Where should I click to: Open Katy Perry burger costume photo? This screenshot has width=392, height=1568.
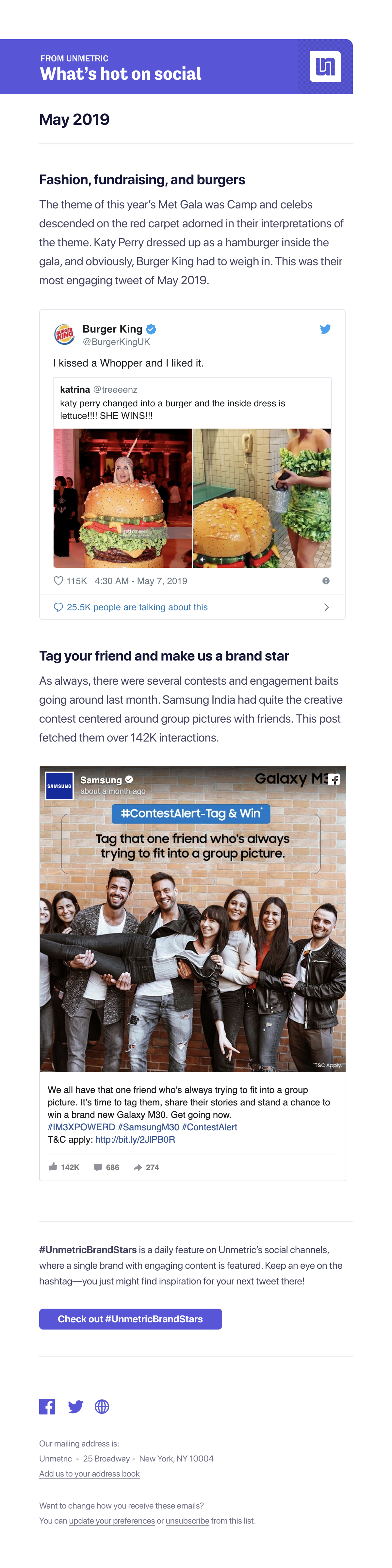tap(123, 498)
